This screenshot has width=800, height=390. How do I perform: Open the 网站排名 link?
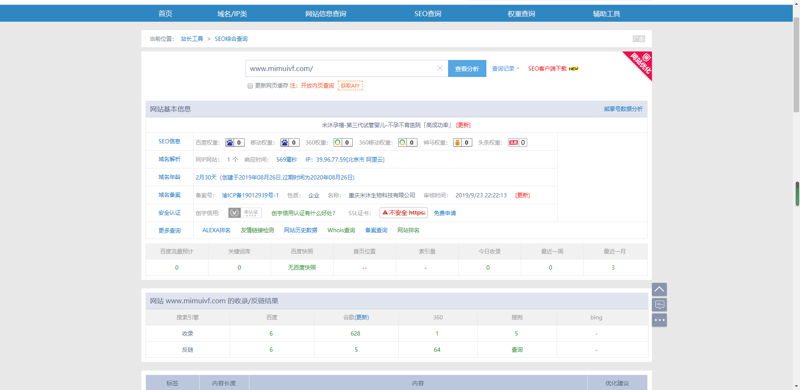pos(408,230)
